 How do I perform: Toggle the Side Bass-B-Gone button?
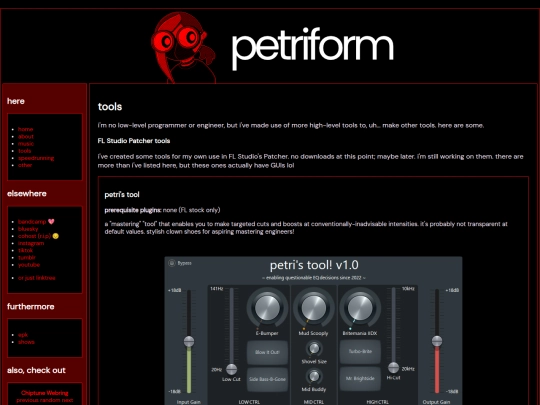coord(267,379)
